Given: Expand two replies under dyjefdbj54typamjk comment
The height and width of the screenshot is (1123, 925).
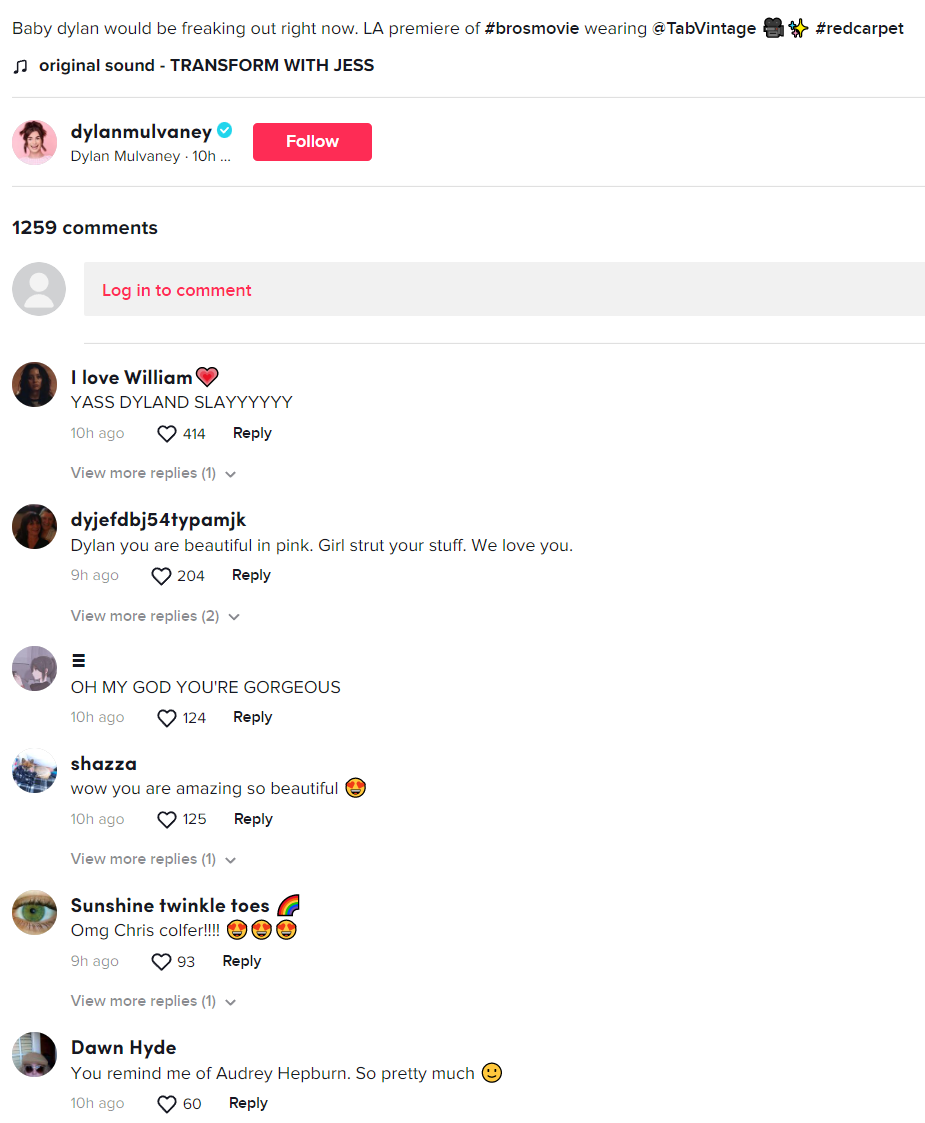Looking at the screenshot, I should click(x=155, y=616).
